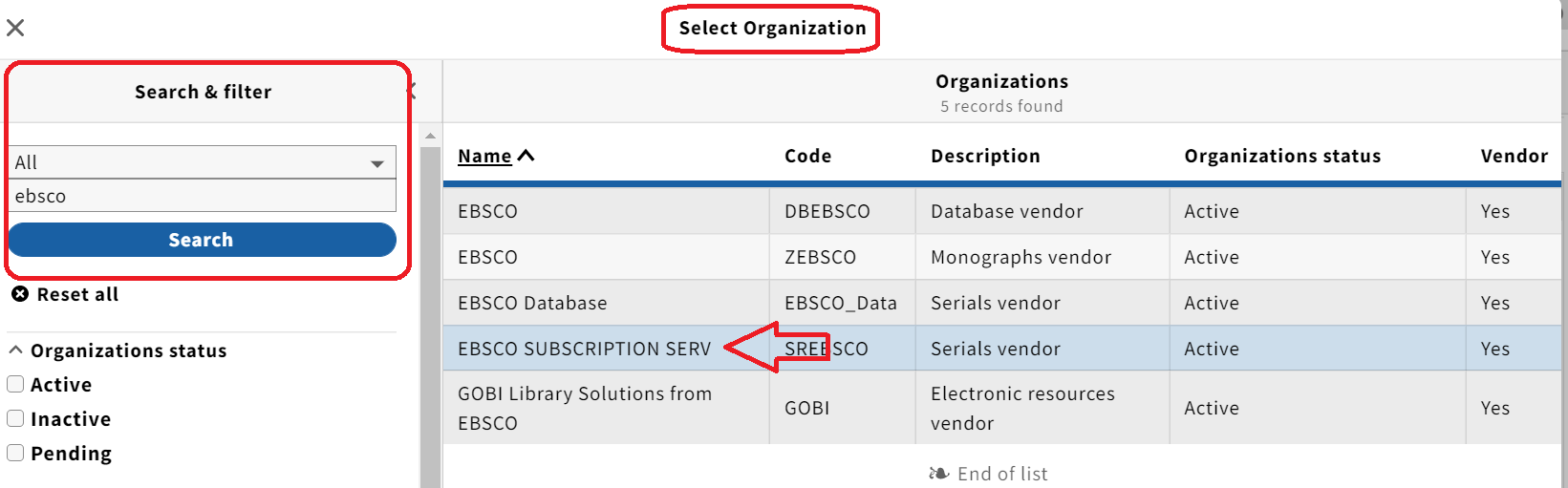Select EBSCO SUBSCRIPTION SERV organization
The image size is (1568, 488).
tap(1001, 349)
